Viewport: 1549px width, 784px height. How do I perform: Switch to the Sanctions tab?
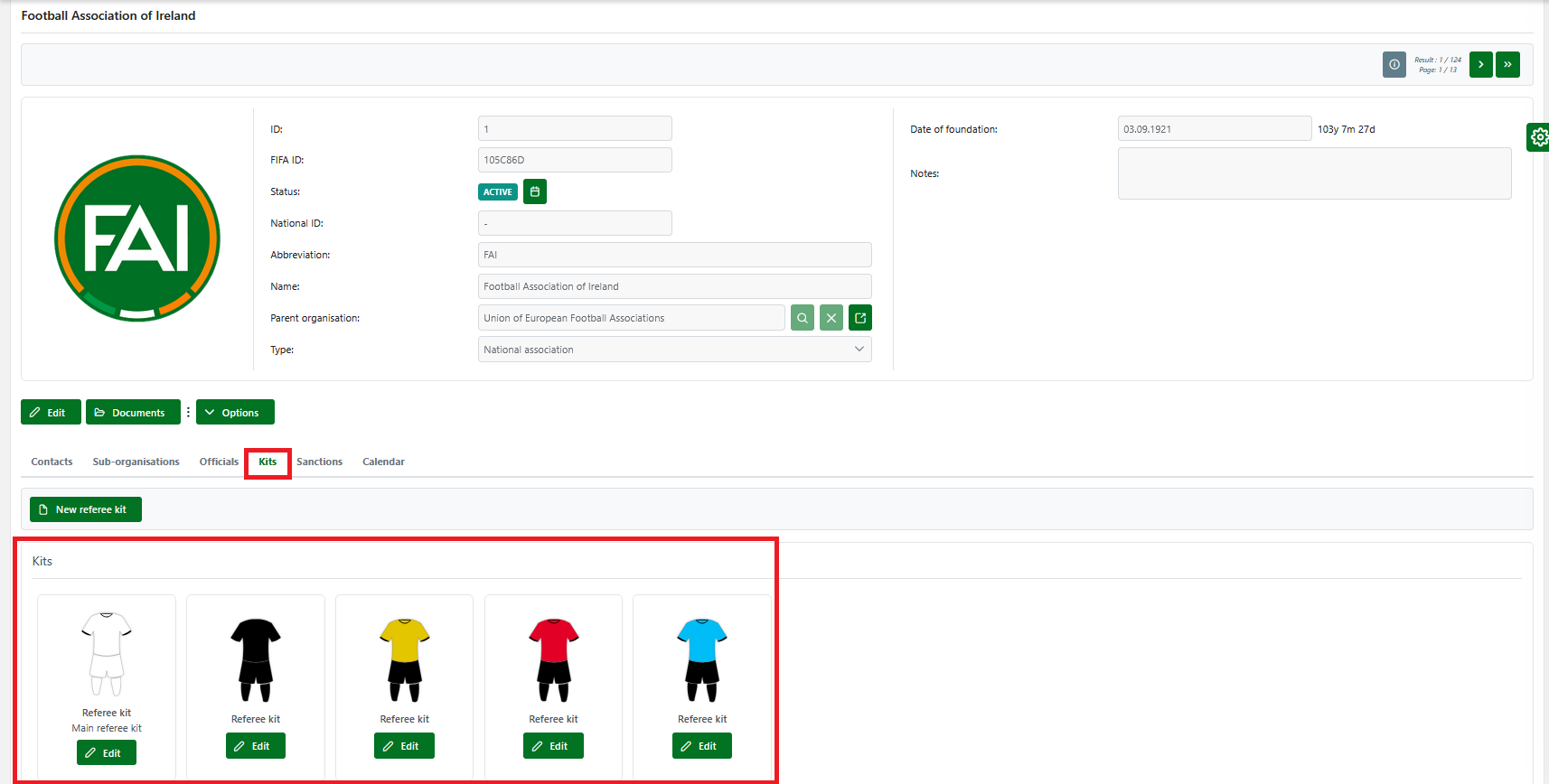[319, 462]
